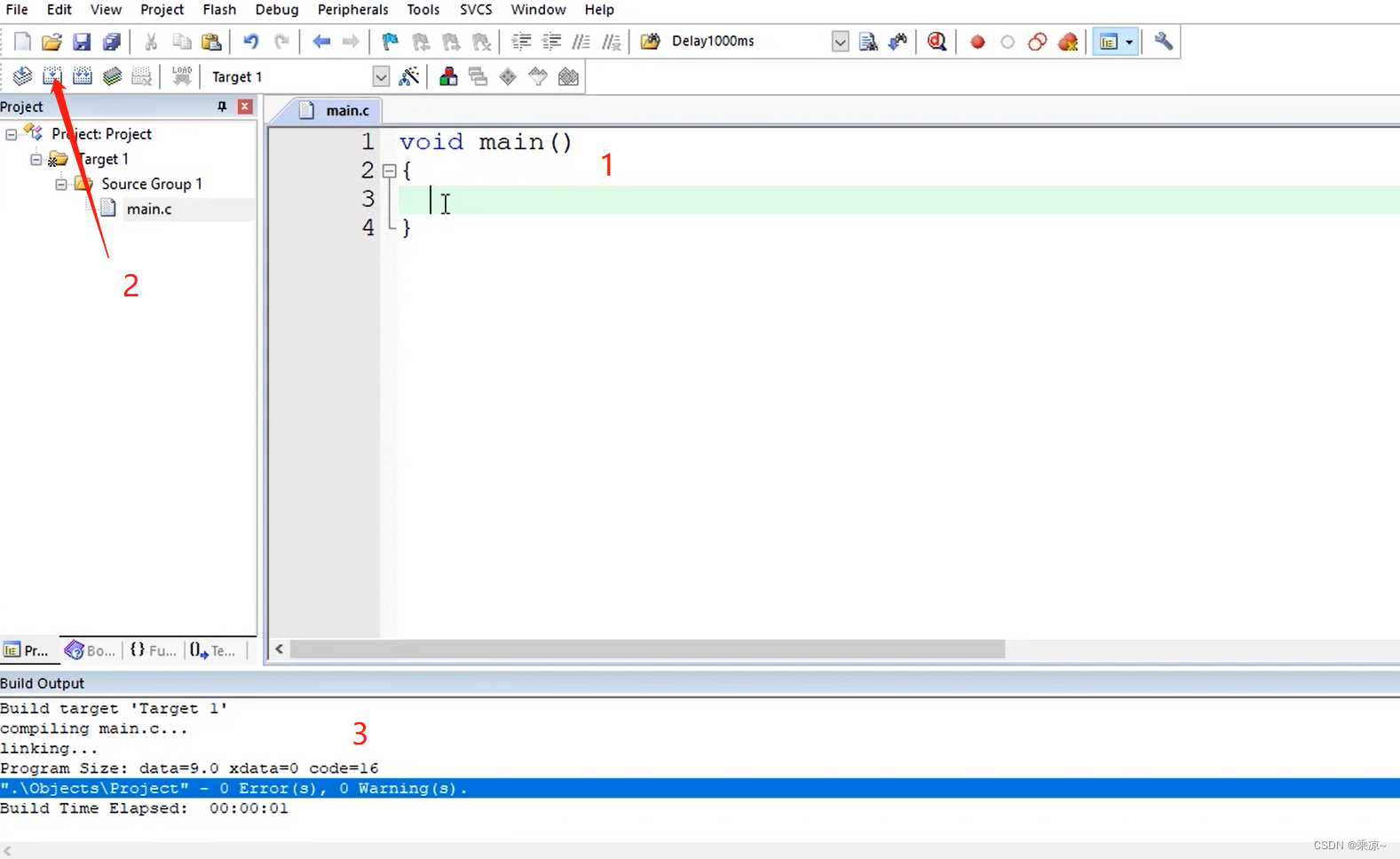Toggle enable/disable breakpoint
The image size is (1400, 859).
1008,42
